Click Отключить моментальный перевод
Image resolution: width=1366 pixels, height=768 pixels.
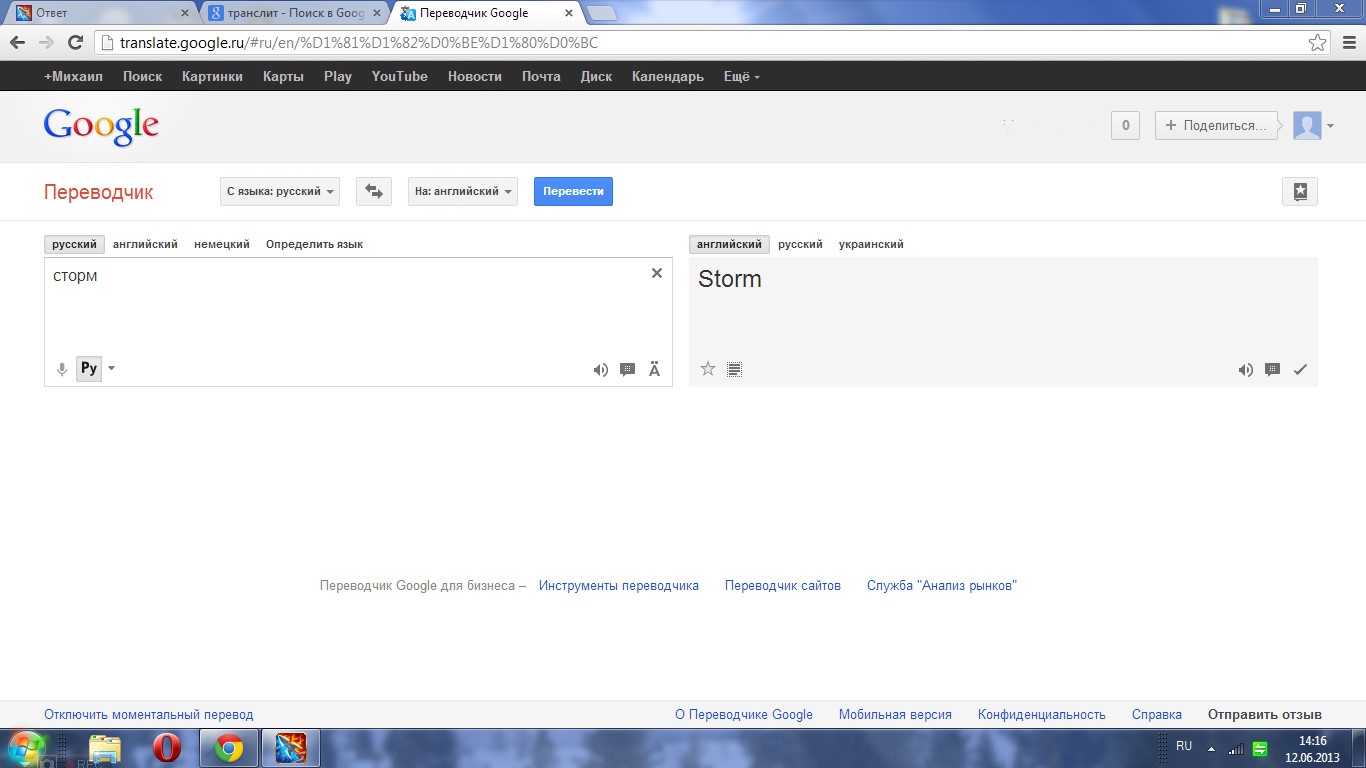point(149,715)
